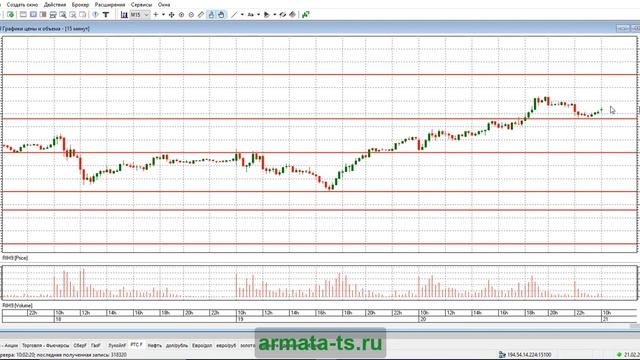This screenshot has width=640, height=360.
Task: Click the RIH9 [Volume] chart label
Action: 18,305
